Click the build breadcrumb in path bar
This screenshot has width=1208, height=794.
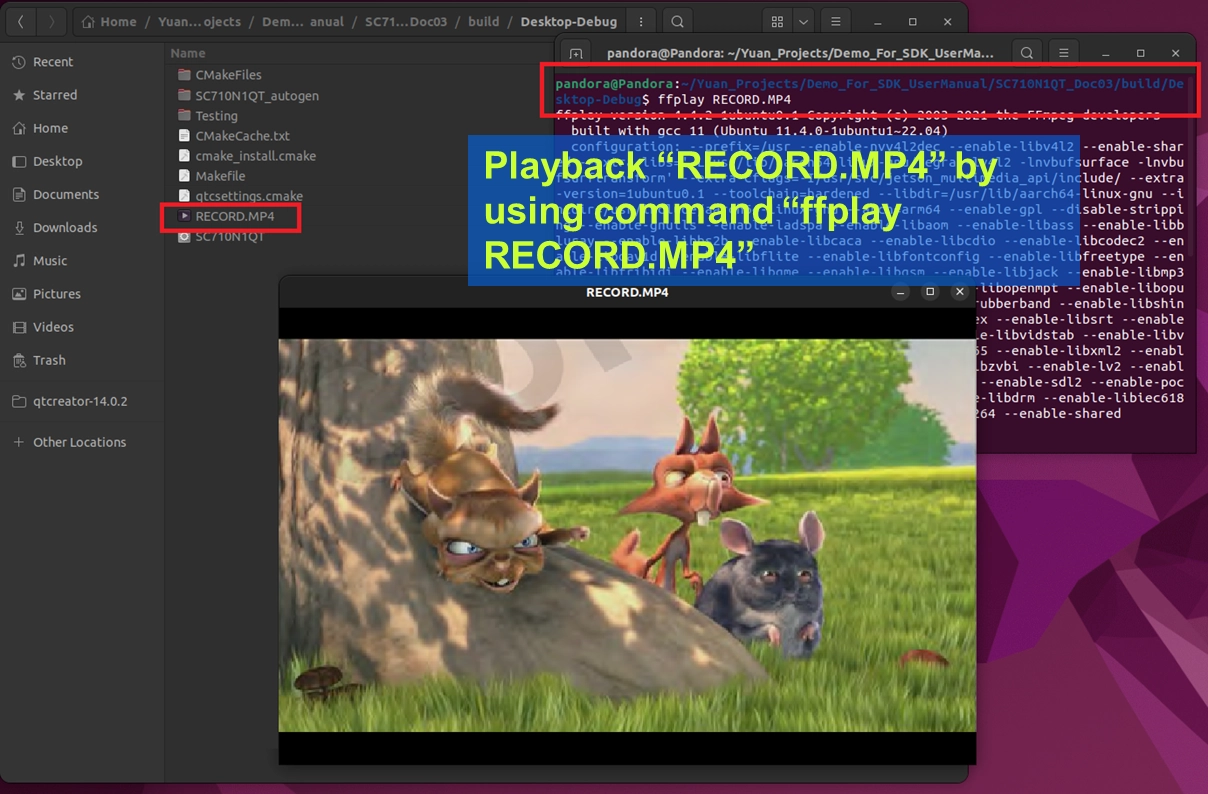tap(484, 21)
